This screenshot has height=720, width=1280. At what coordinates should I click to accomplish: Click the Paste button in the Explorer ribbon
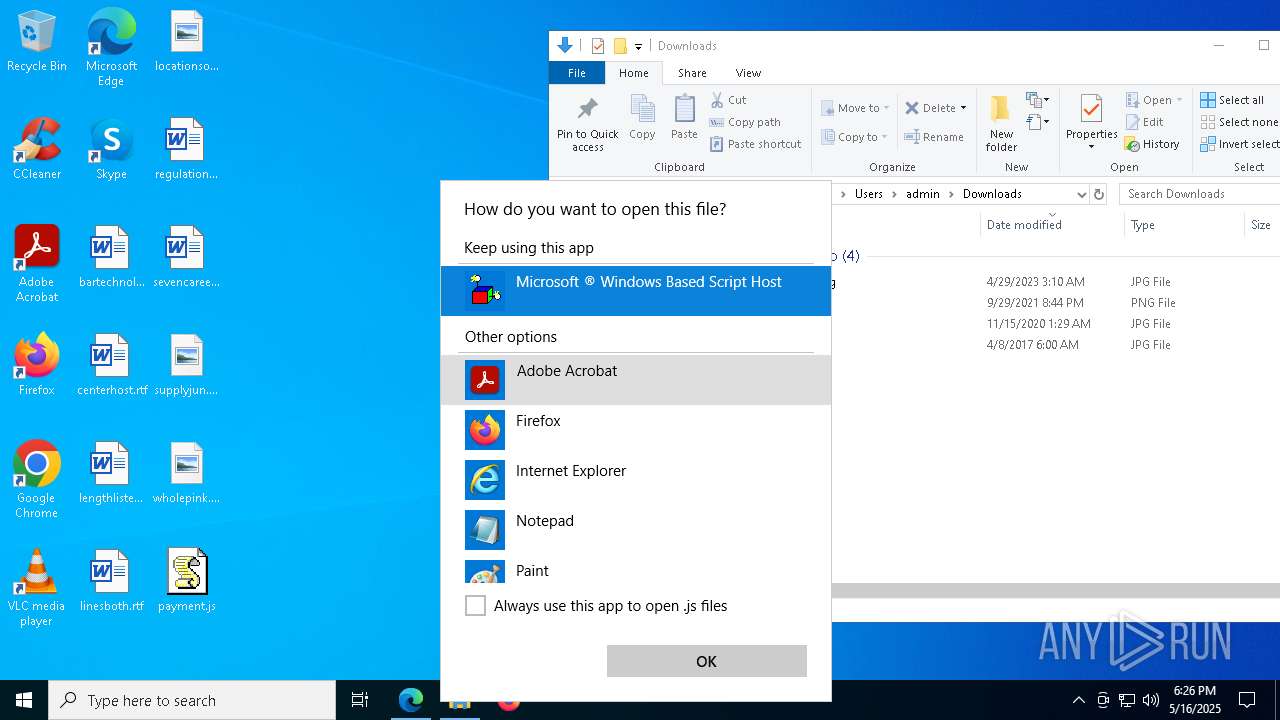tap(684, 118)
